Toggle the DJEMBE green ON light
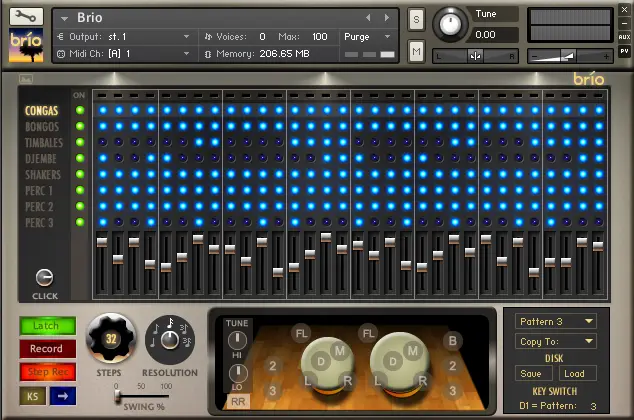The width and height of the screenshot is (634, 420). (80, 158)
